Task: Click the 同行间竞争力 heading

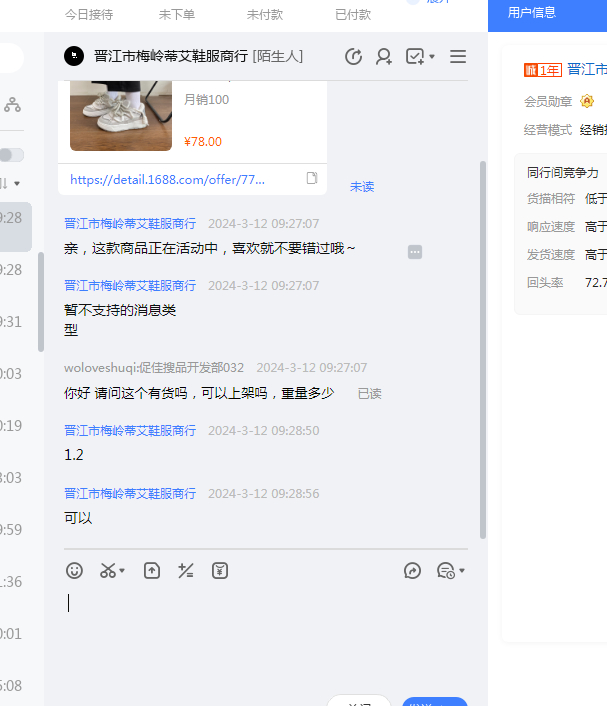Action: coord(563,173)
